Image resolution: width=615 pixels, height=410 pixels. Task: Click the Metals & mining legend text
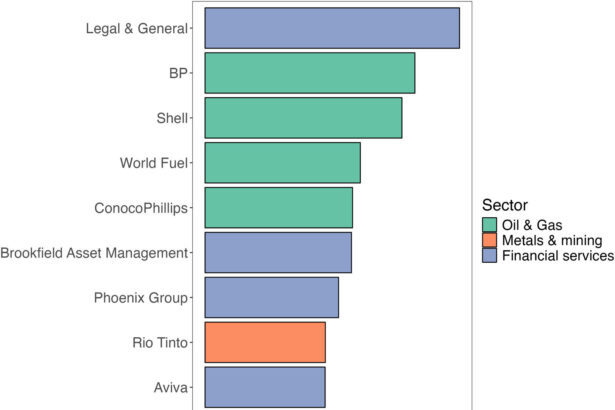pyautogui.click(x=552, y=241)
